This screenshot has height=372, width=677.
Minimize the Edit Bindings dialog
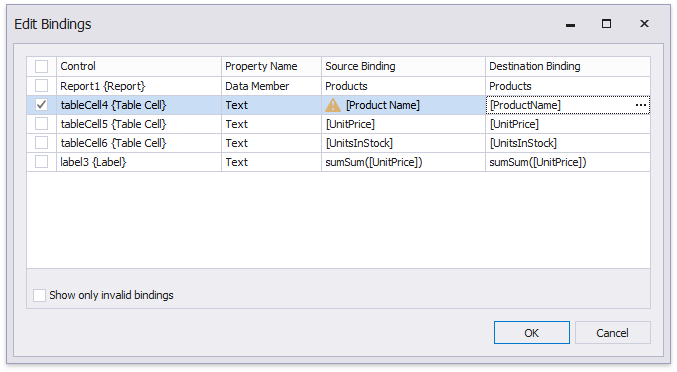(570, 25)
